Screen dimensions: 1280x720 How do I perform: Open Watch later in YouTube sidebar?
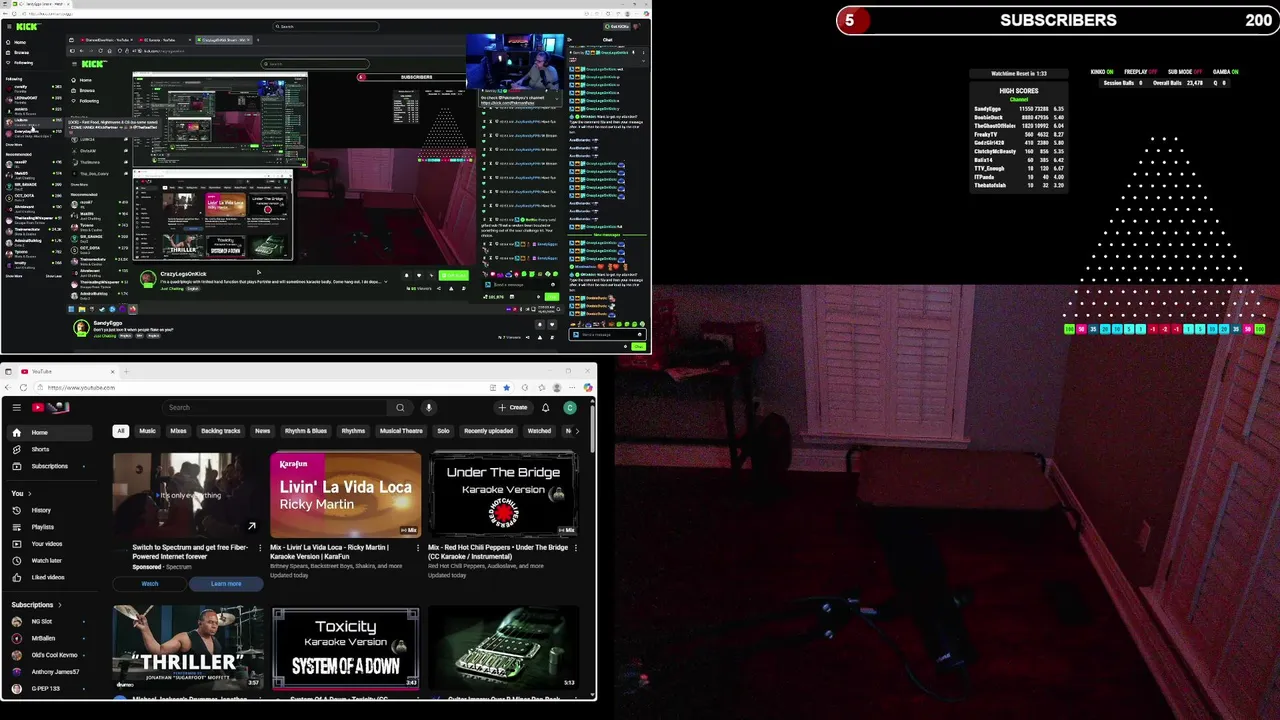[46, 560]
